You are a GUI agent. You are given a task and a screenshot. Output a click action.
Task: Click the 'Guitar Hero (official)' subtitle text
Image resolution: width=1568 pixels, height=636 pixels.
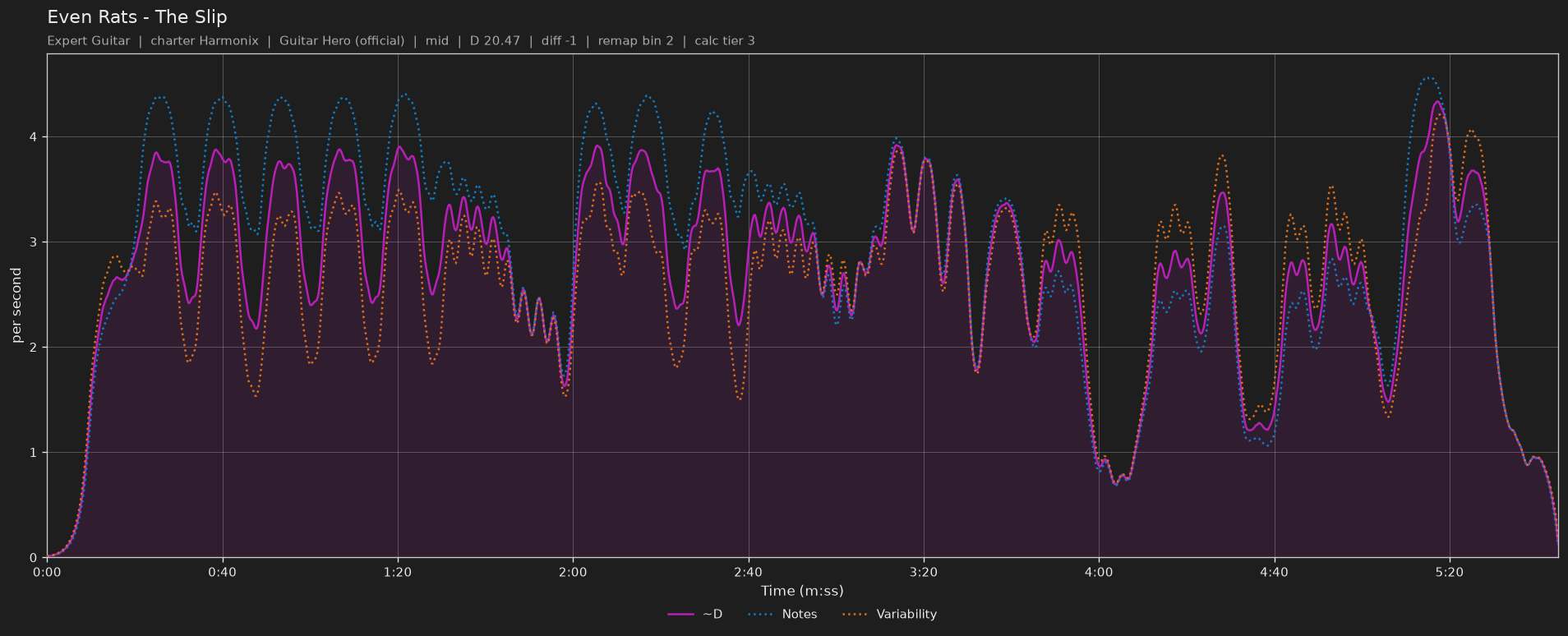pos(342,40)
